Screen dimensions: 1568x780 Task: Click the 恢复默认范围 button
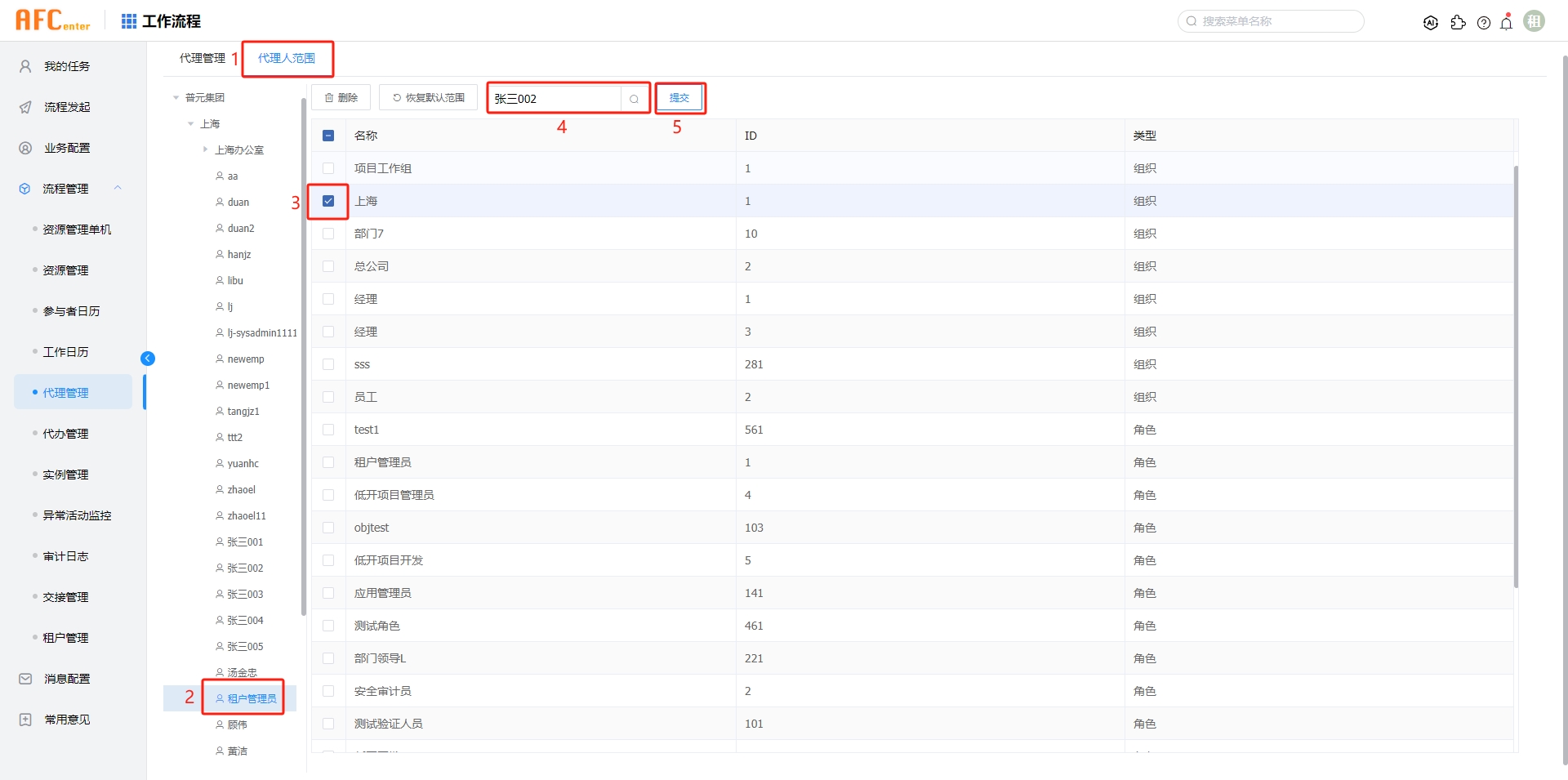[427, 97]
